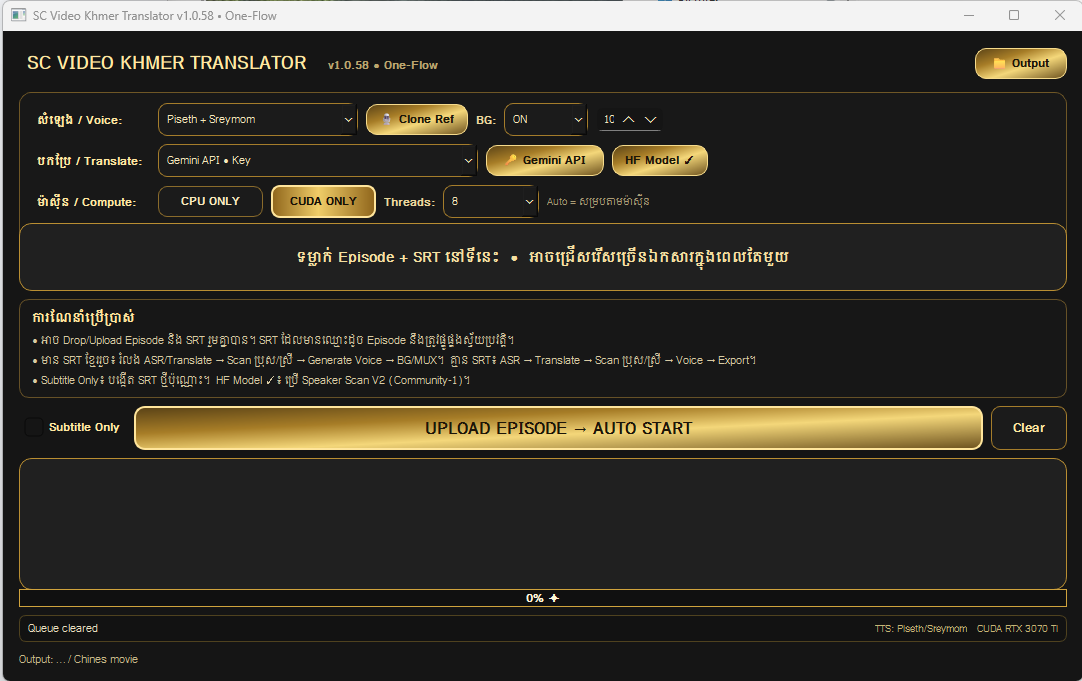
Task: Open the BG ON dropdown
Action: tap(546, 119)
